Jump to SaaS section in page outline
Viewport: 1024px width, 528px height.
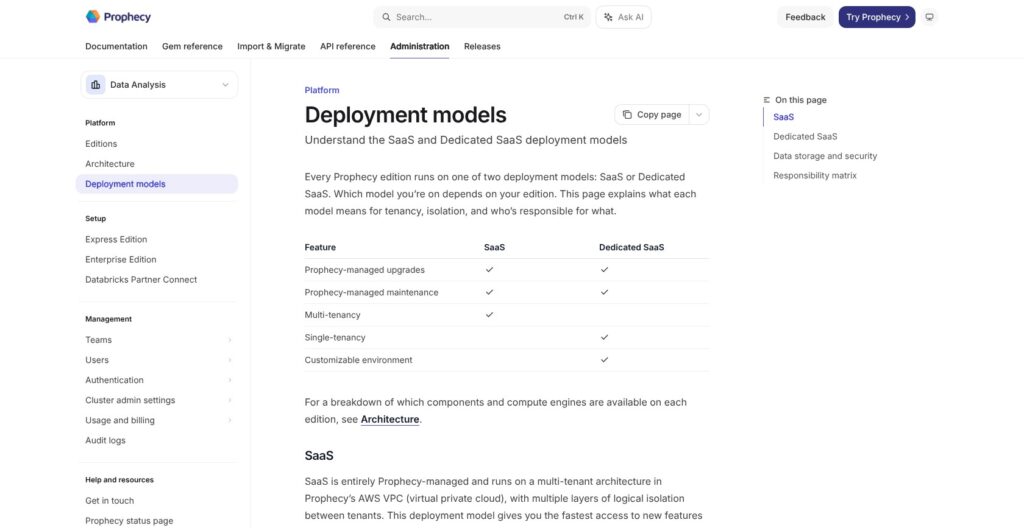tap(784, 117)
